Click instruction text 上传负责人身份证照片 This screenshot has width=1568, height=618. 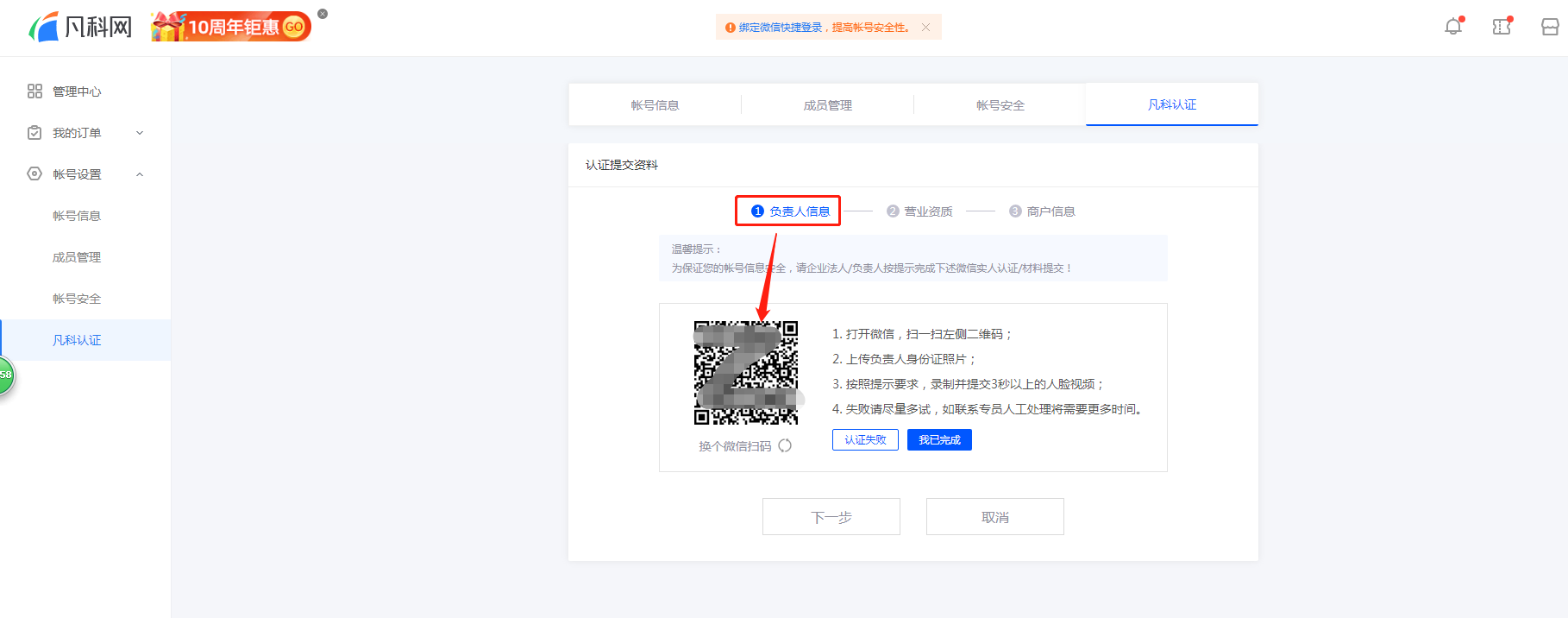point(904,359)
